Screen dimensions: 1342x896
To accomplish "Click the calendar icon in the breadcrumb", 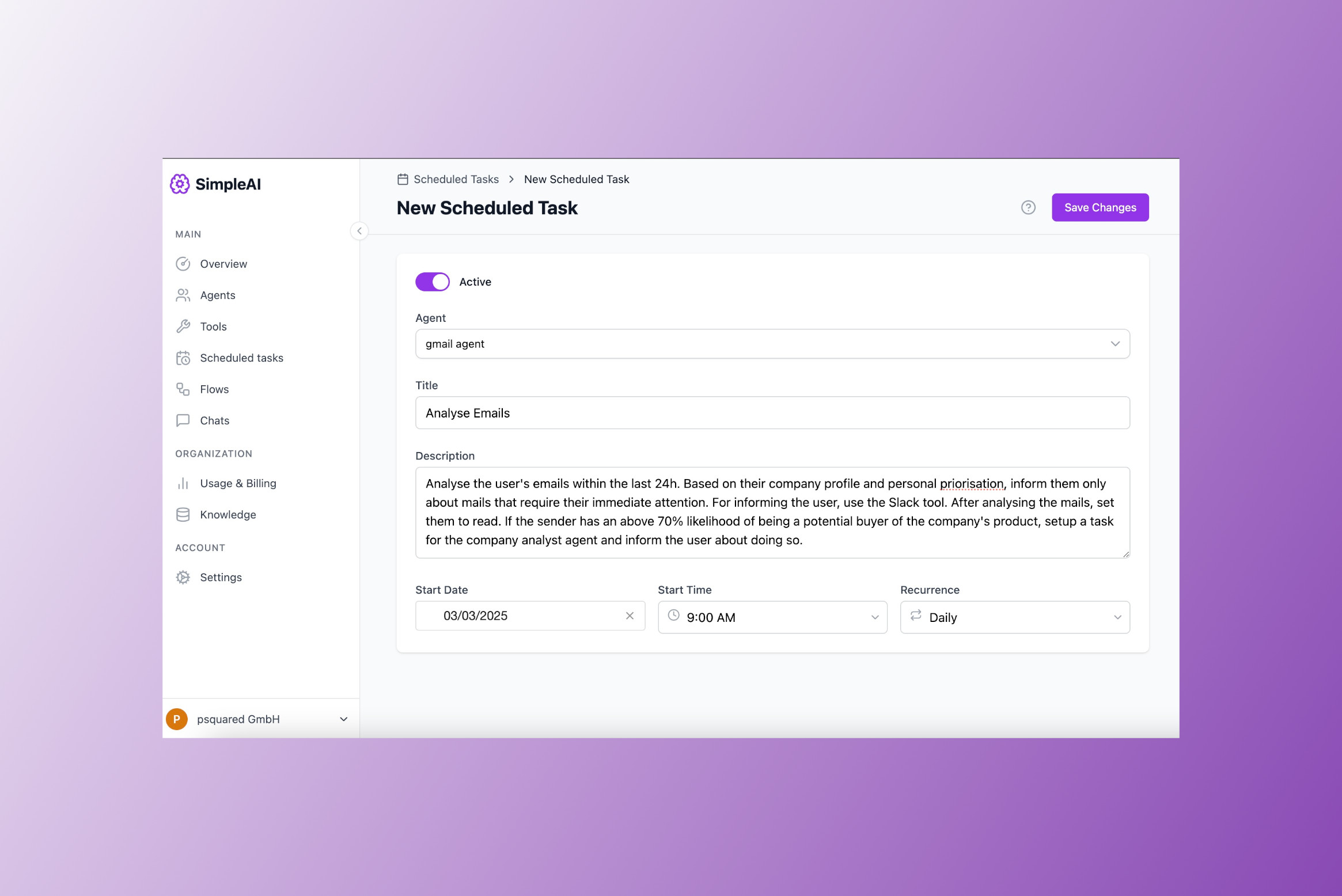I will point(403,179).
